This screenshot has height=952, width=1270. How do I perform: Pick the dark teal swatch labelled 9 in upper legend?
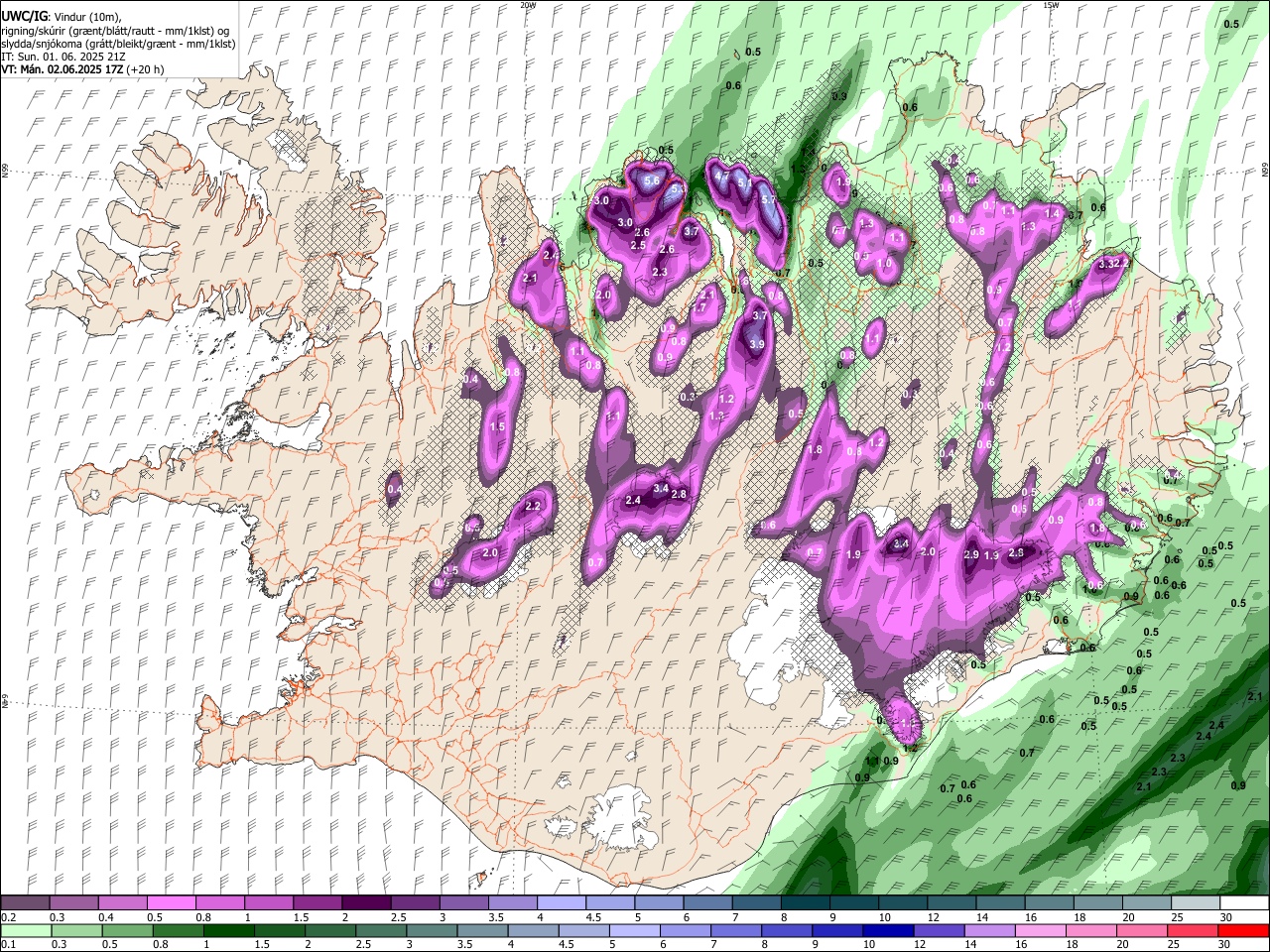tap(853, 903)
